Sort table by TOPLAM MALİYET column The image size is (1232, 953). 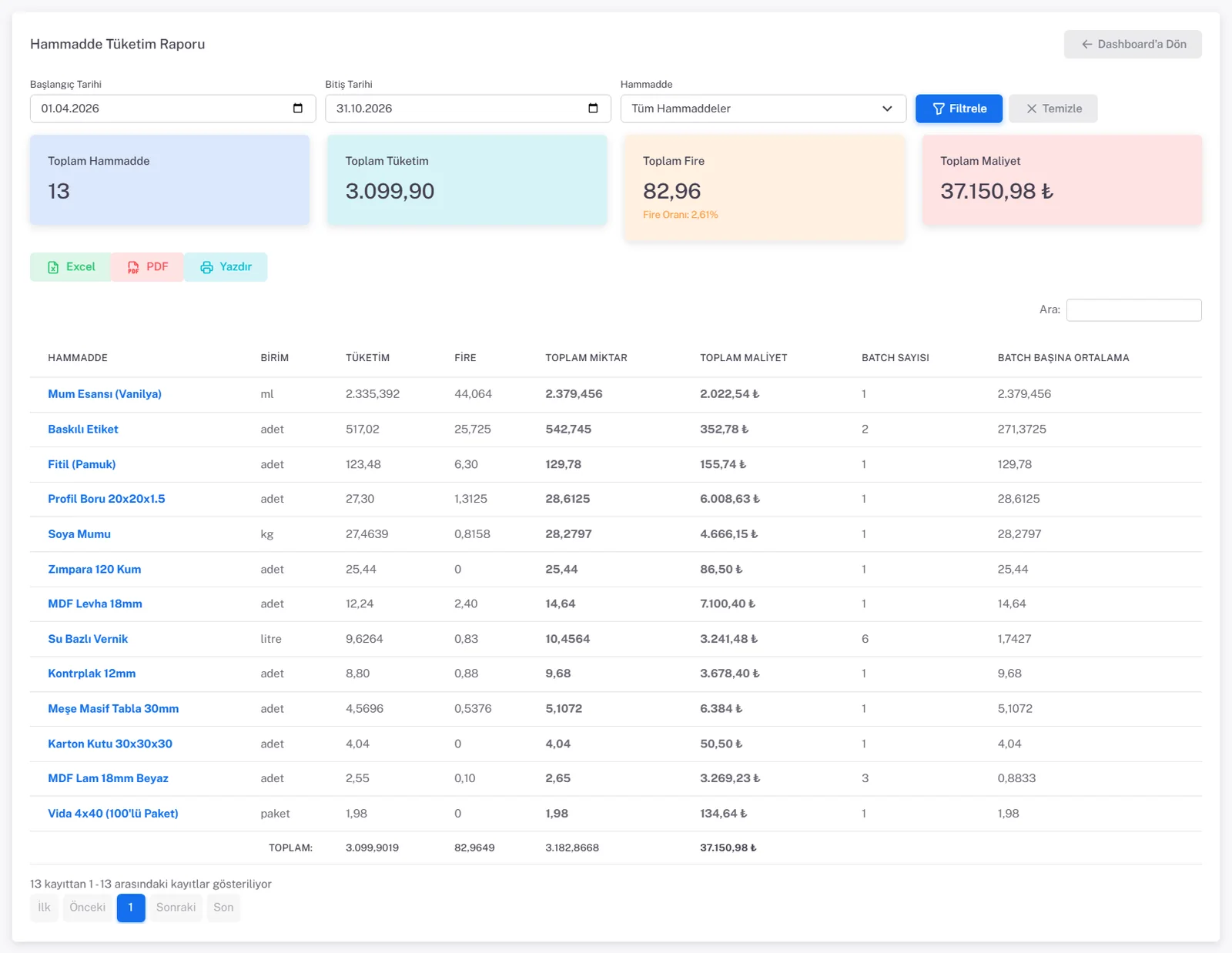pos(743,358)
